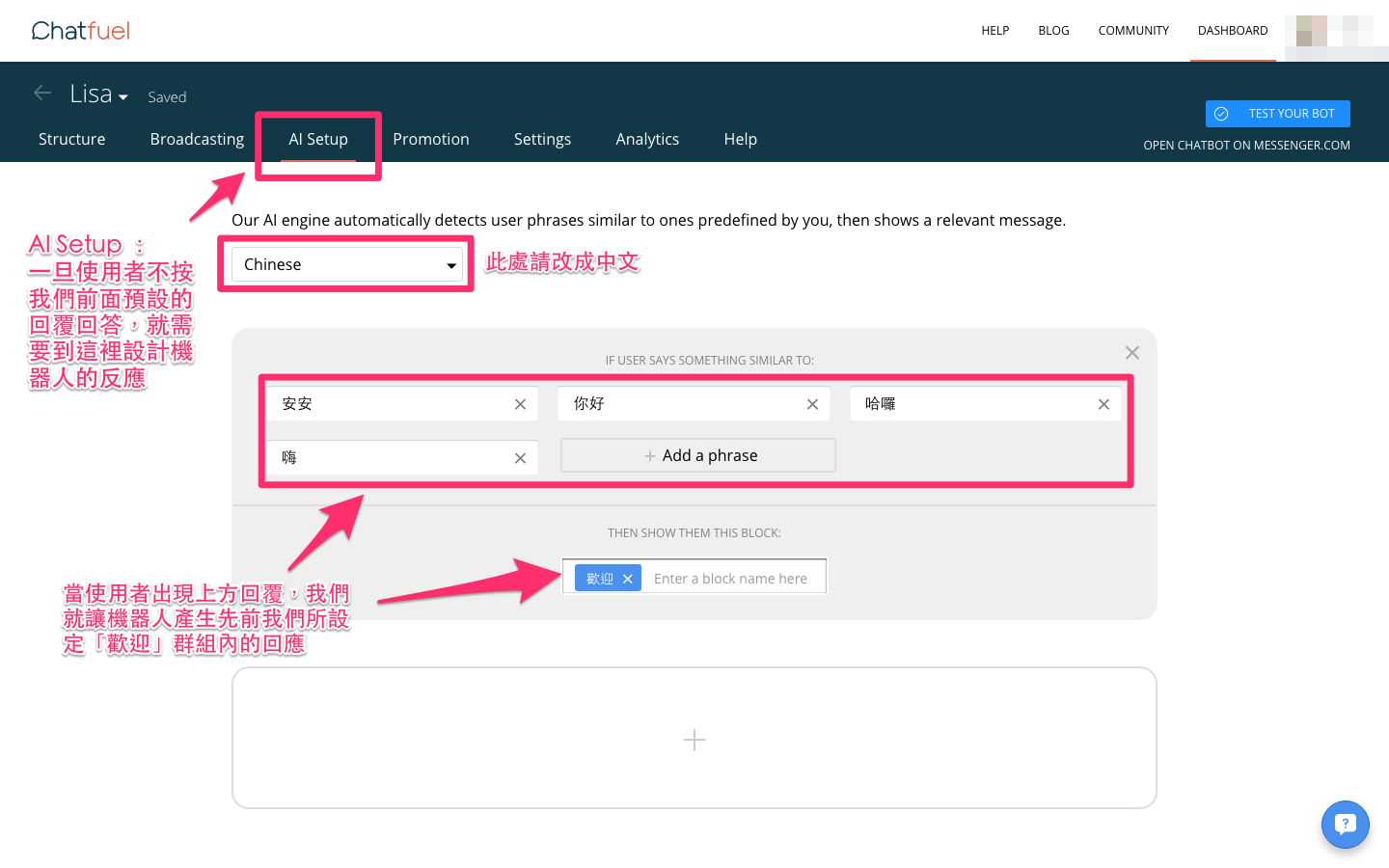Viewport: 1389px width, 868px height.
Task: Click the block name input field
Action: click(733, 579)
